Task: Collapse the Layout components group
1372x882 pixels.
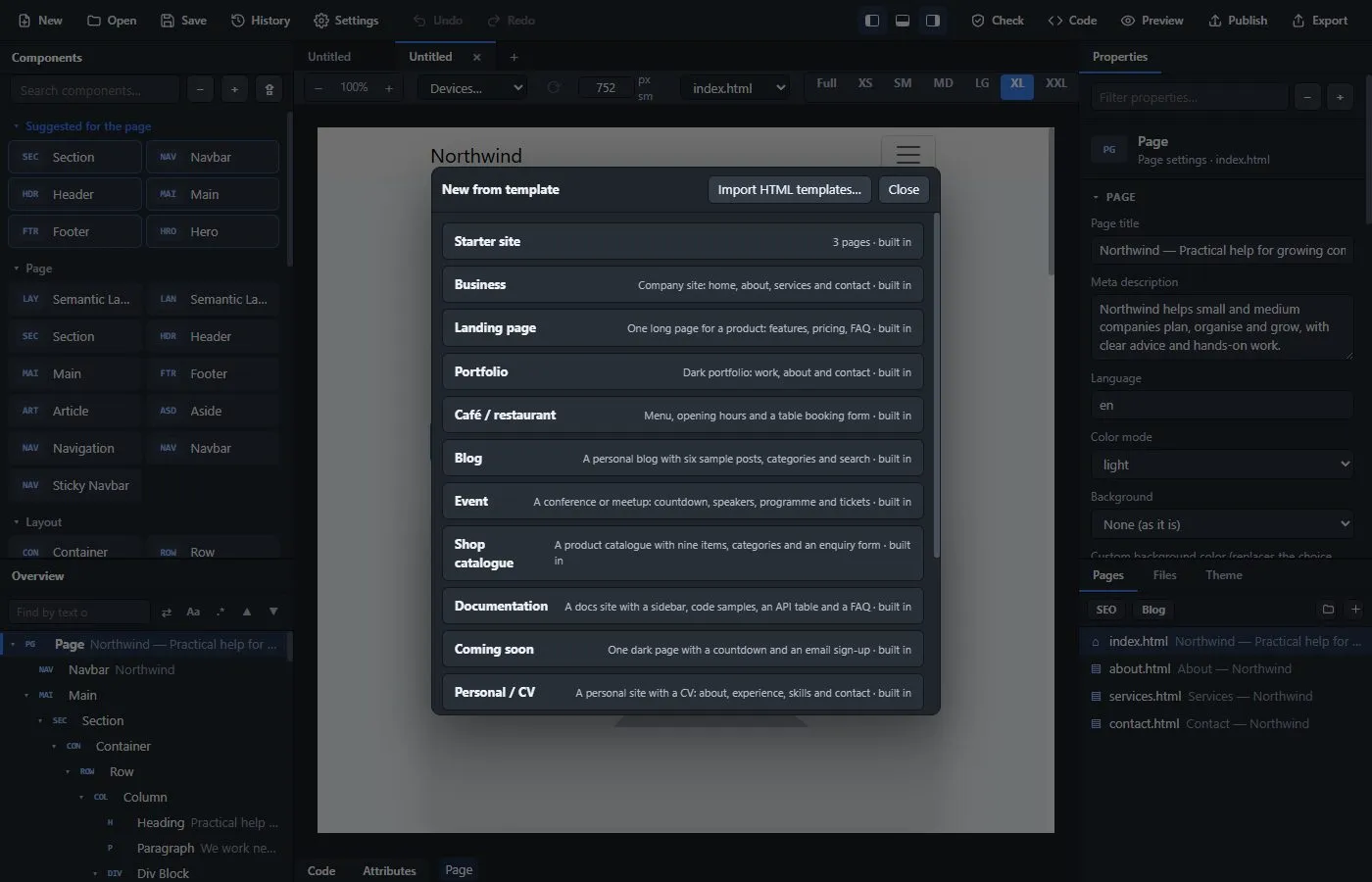Action: [37, 522]
